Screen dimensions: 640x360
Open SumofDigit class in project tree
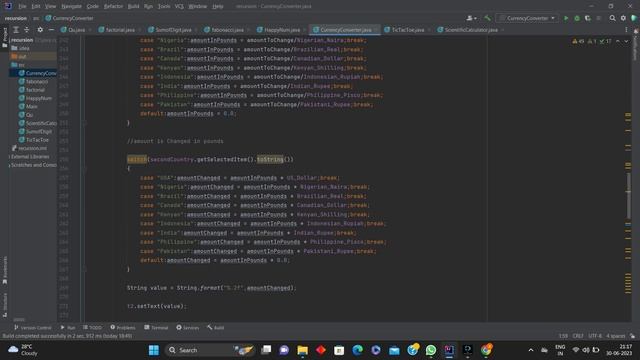click(39, 131)
